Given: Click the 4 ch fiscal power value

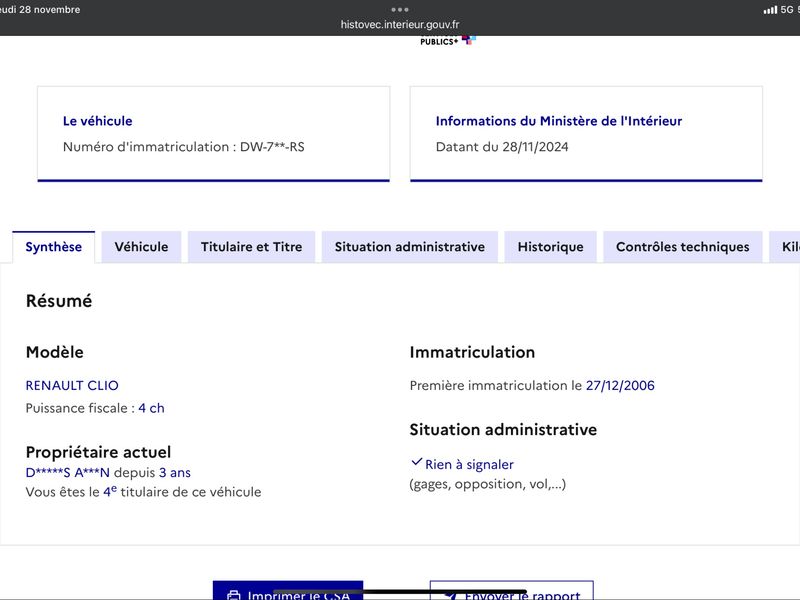Looking at the screenshot, I should pyautogui.click(x=152, y=408).
